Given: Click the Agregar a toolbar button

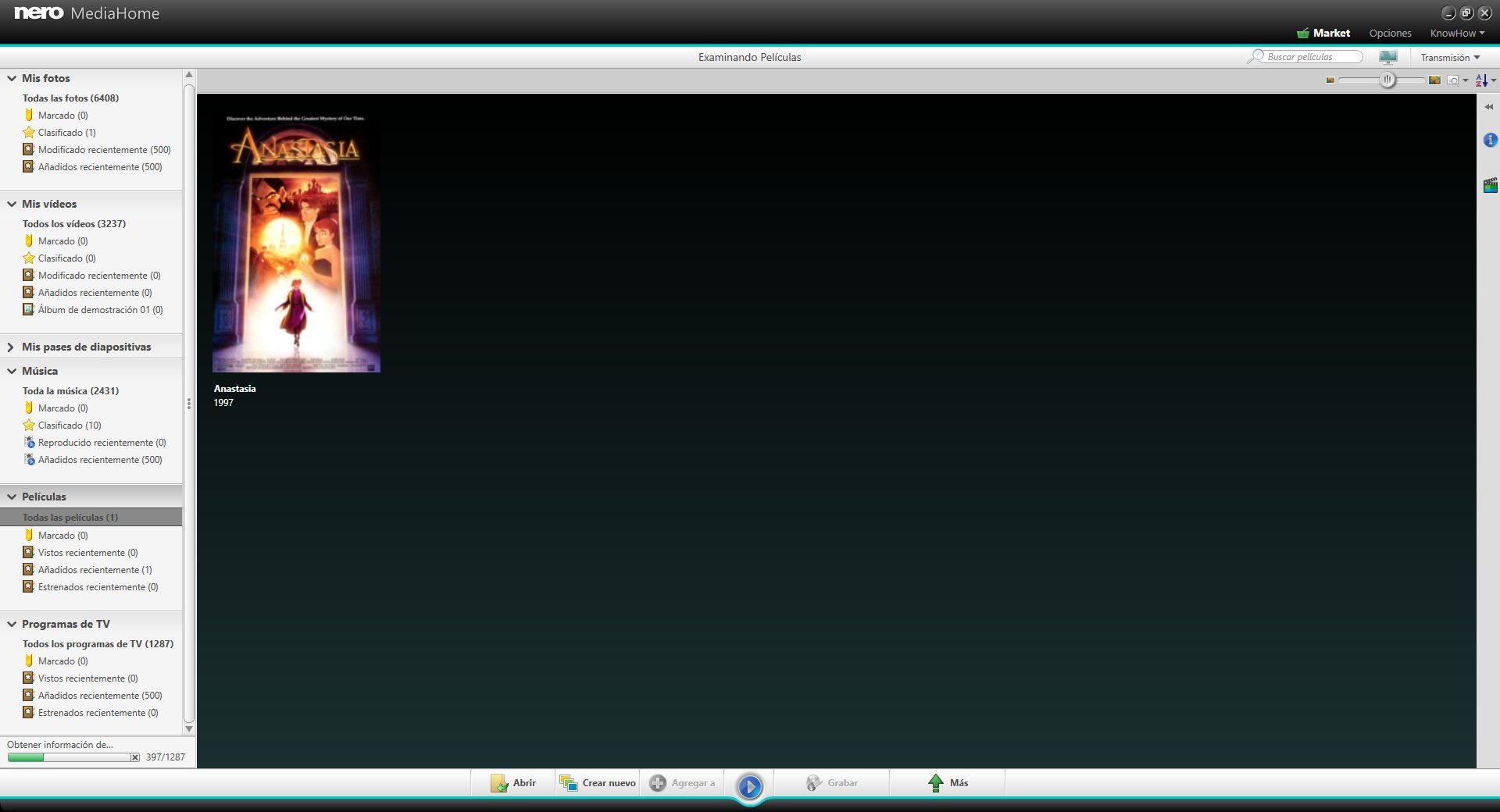Looking at the screenshot, I should (x=683, y=783).
